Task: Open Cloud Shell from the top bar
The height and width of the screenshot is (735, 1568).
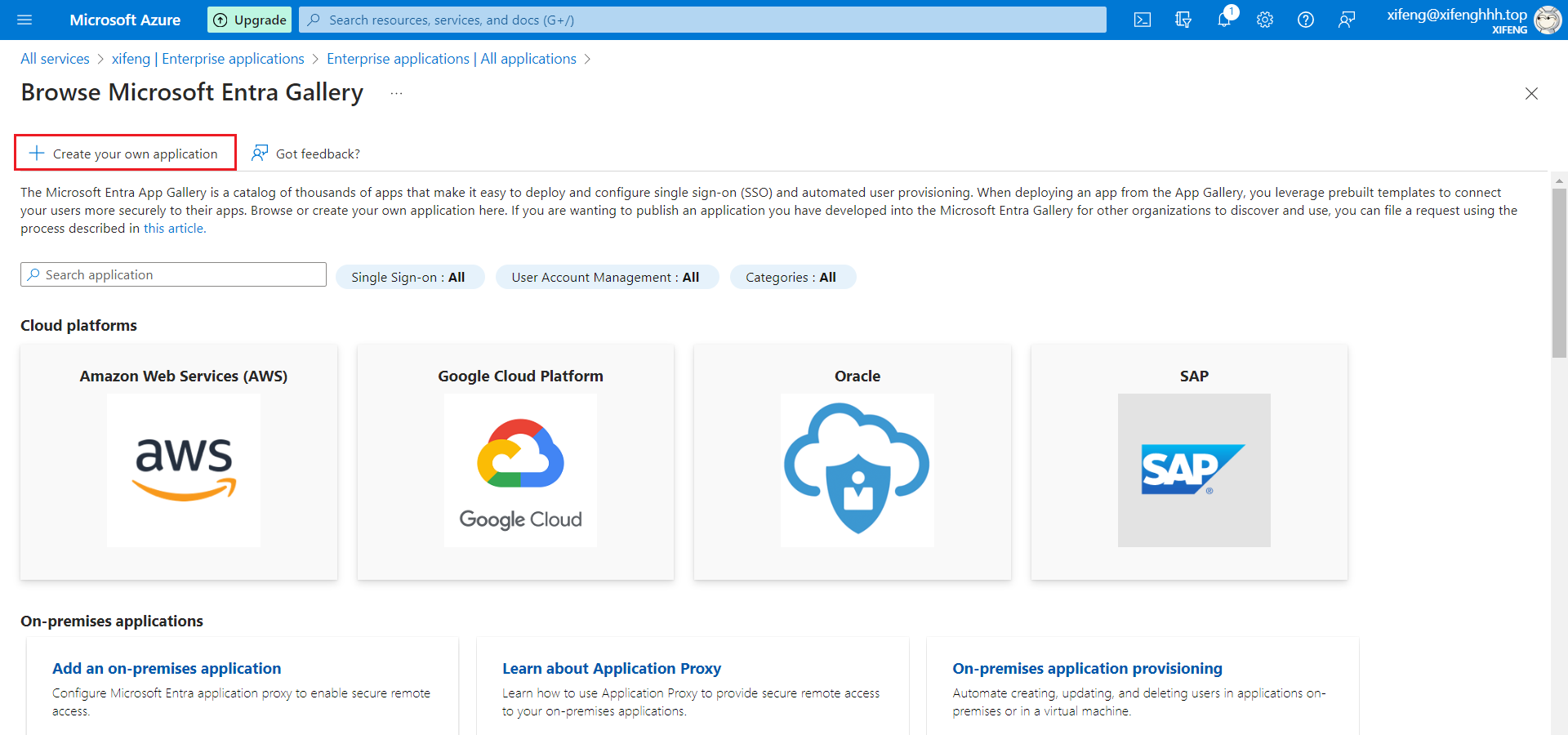Action: pyautogui.click(x=1143, y=20)
